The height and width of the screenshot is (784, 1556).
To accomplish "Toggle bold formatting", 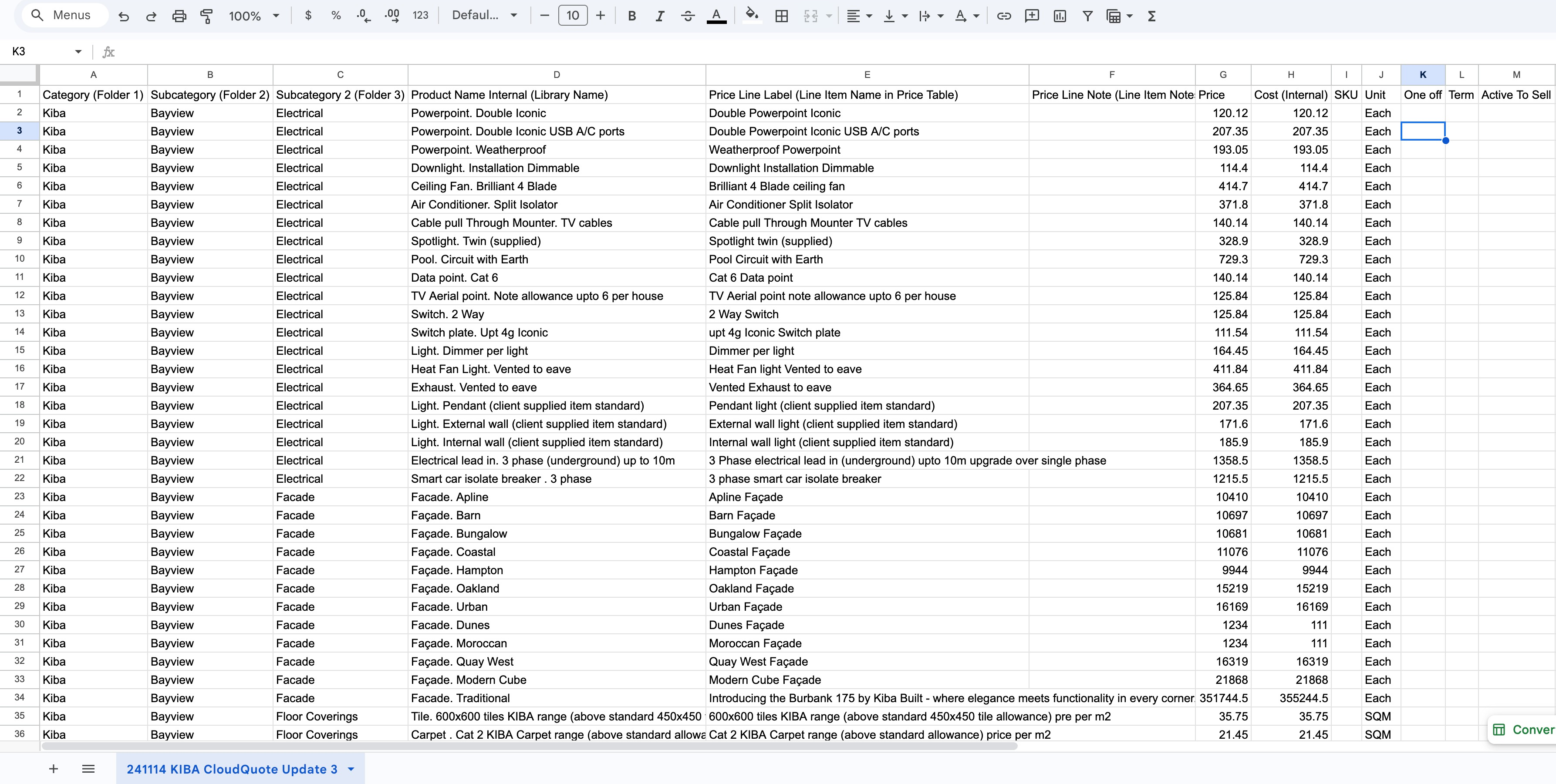I will (x=632, y=16).
